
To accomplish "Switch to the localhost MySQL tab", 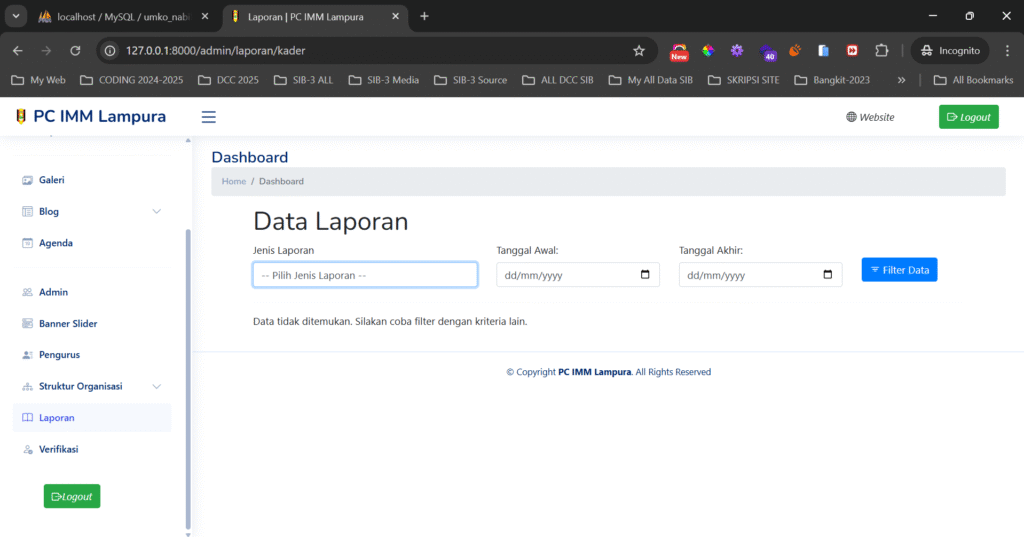I will pos(121,17).
